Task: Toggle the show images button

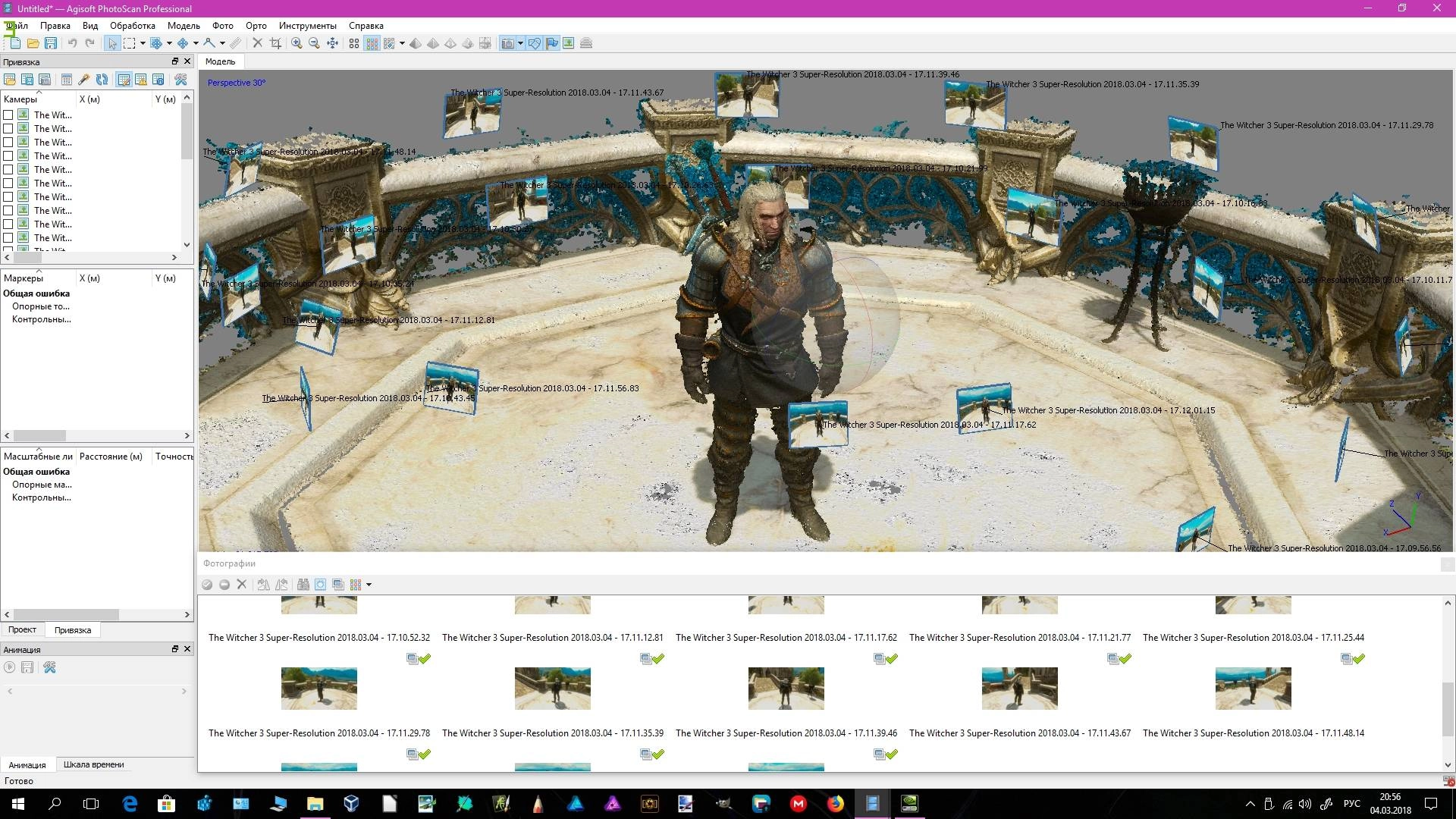Action: pos(569,43)
